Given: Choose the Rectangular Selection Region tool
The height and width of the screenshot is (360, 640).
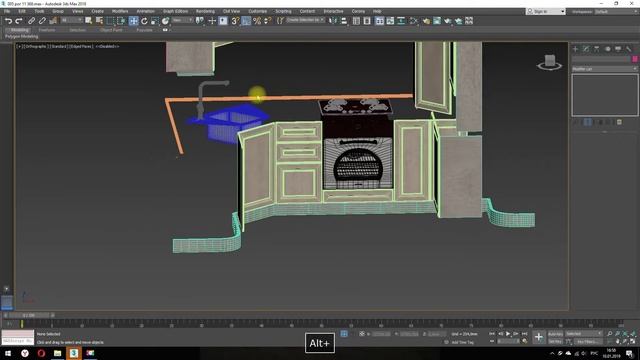Looking at the screenshot, I should 110,21.
